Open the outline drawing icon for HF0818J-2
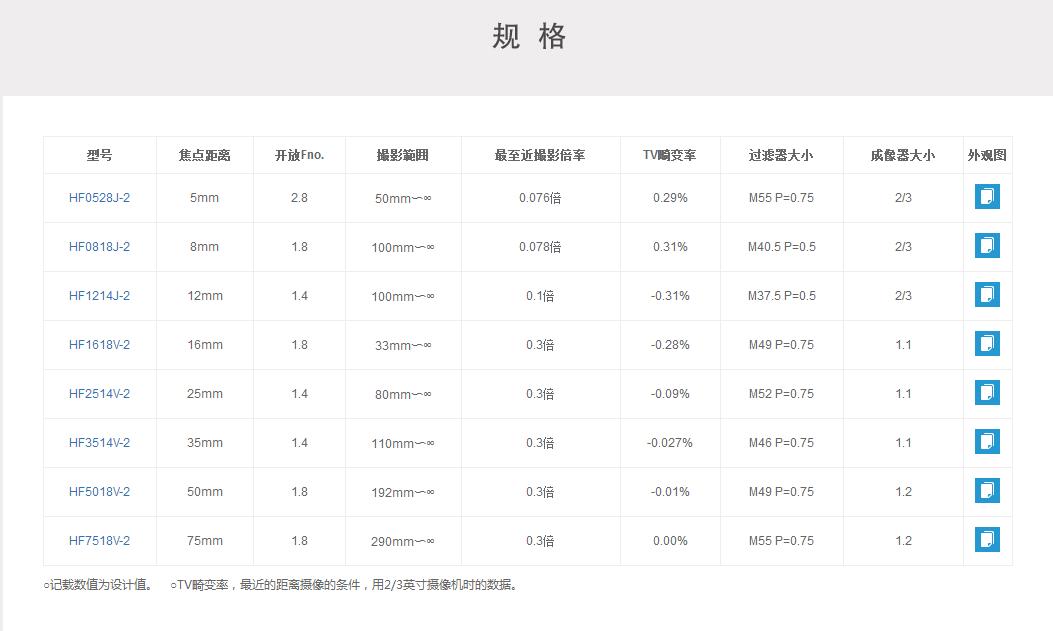This screenshot has height=631, width=1053. click(x=987, y=246)
